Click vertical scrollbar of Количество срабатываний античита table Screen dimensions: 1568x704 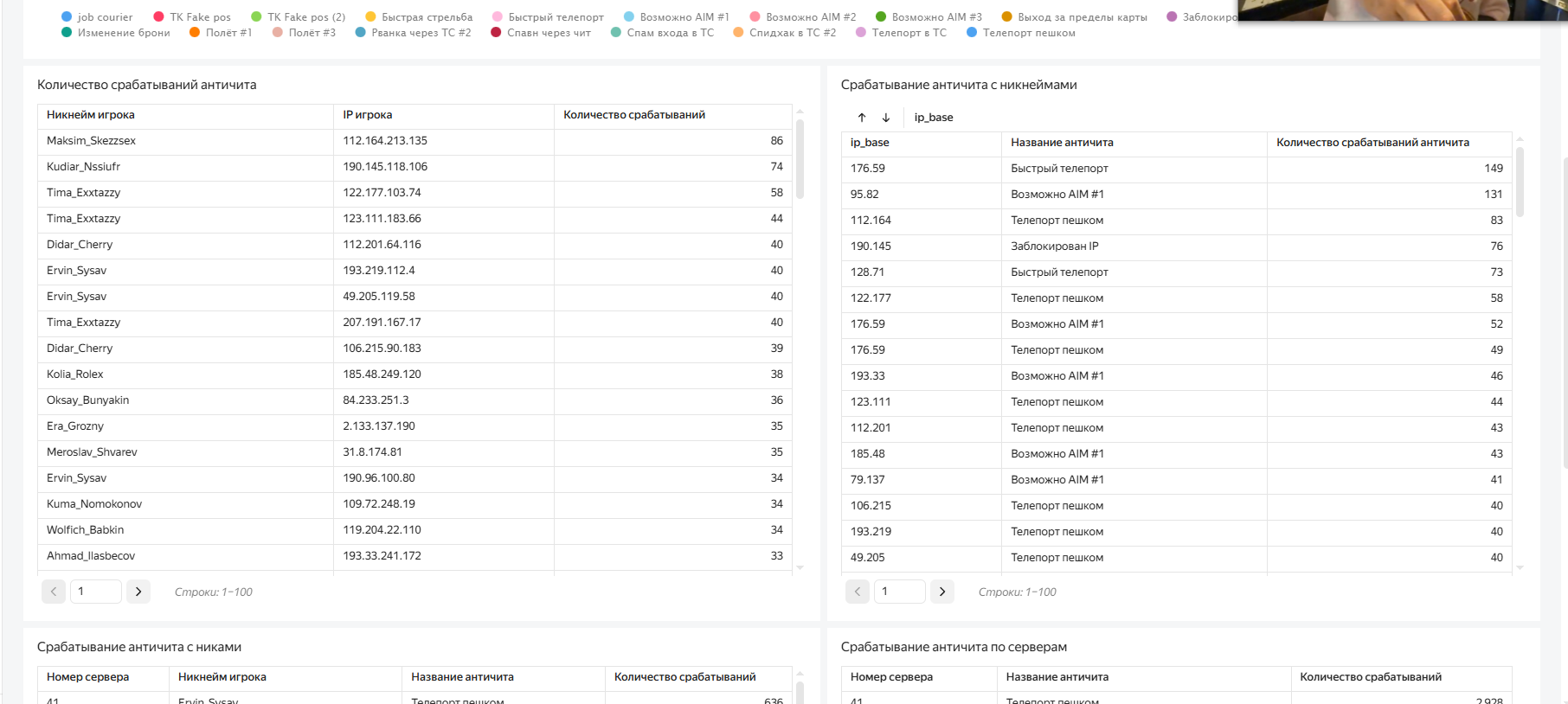pos(800,160)
